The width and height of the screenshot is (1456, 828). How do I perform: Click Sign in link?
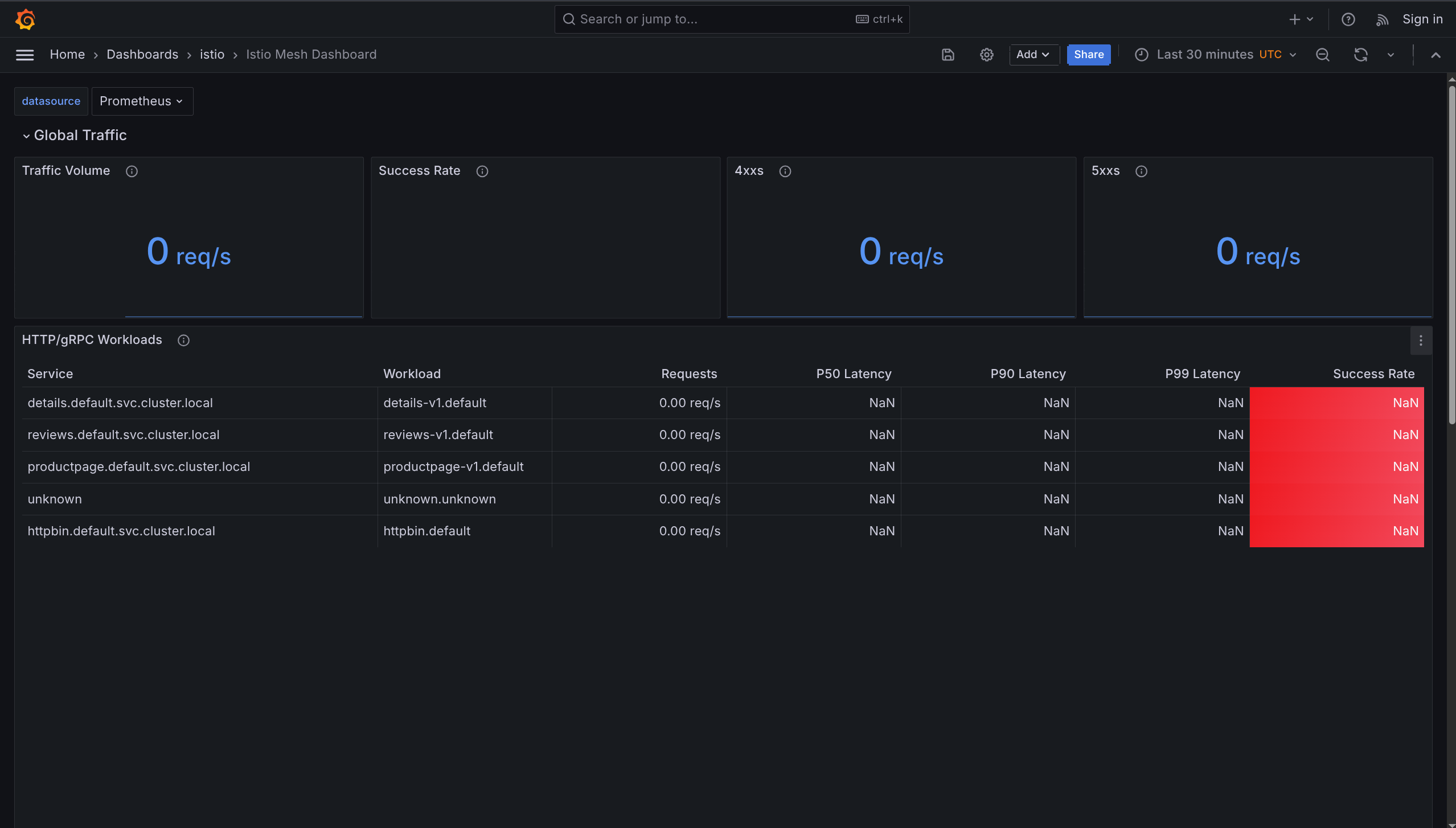1422,19
